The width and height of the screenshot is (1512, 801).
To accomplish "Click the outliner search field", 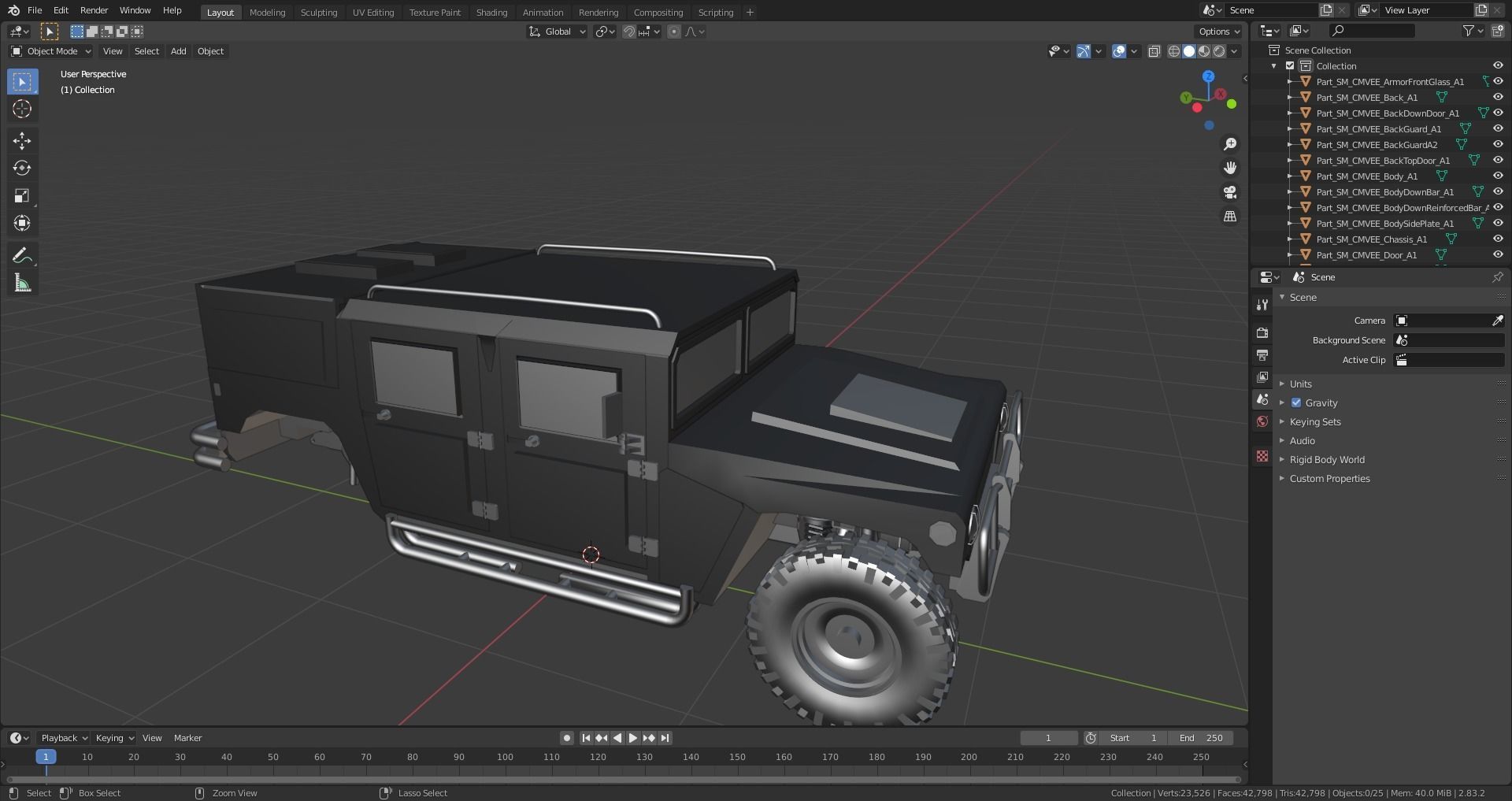I will point(1373,31).
